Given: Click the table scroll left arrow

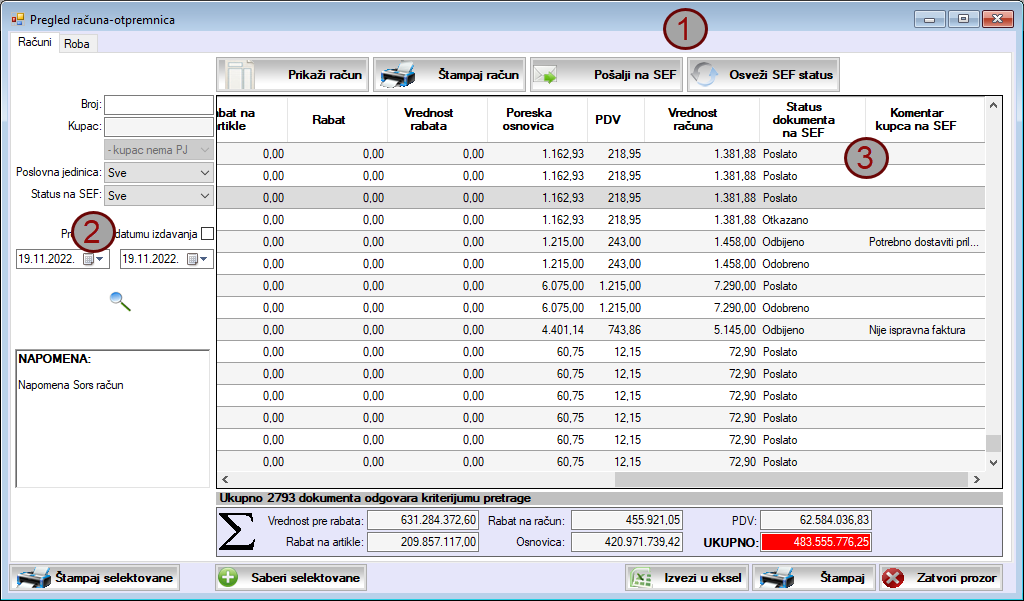Looking at the screenshot, I should 225,479.
